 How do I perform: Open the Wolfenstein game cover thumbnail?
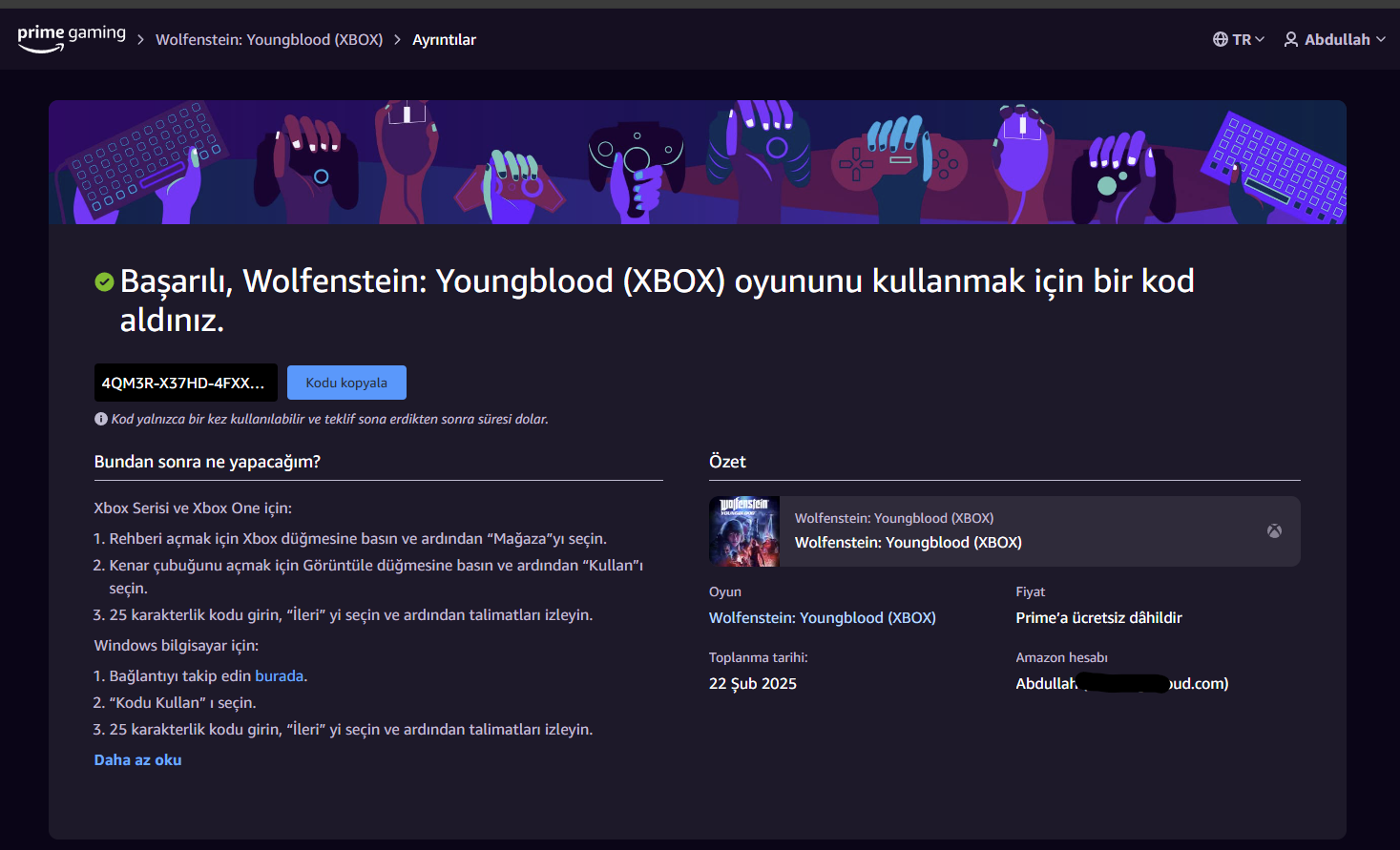click(x=744, y=531)
